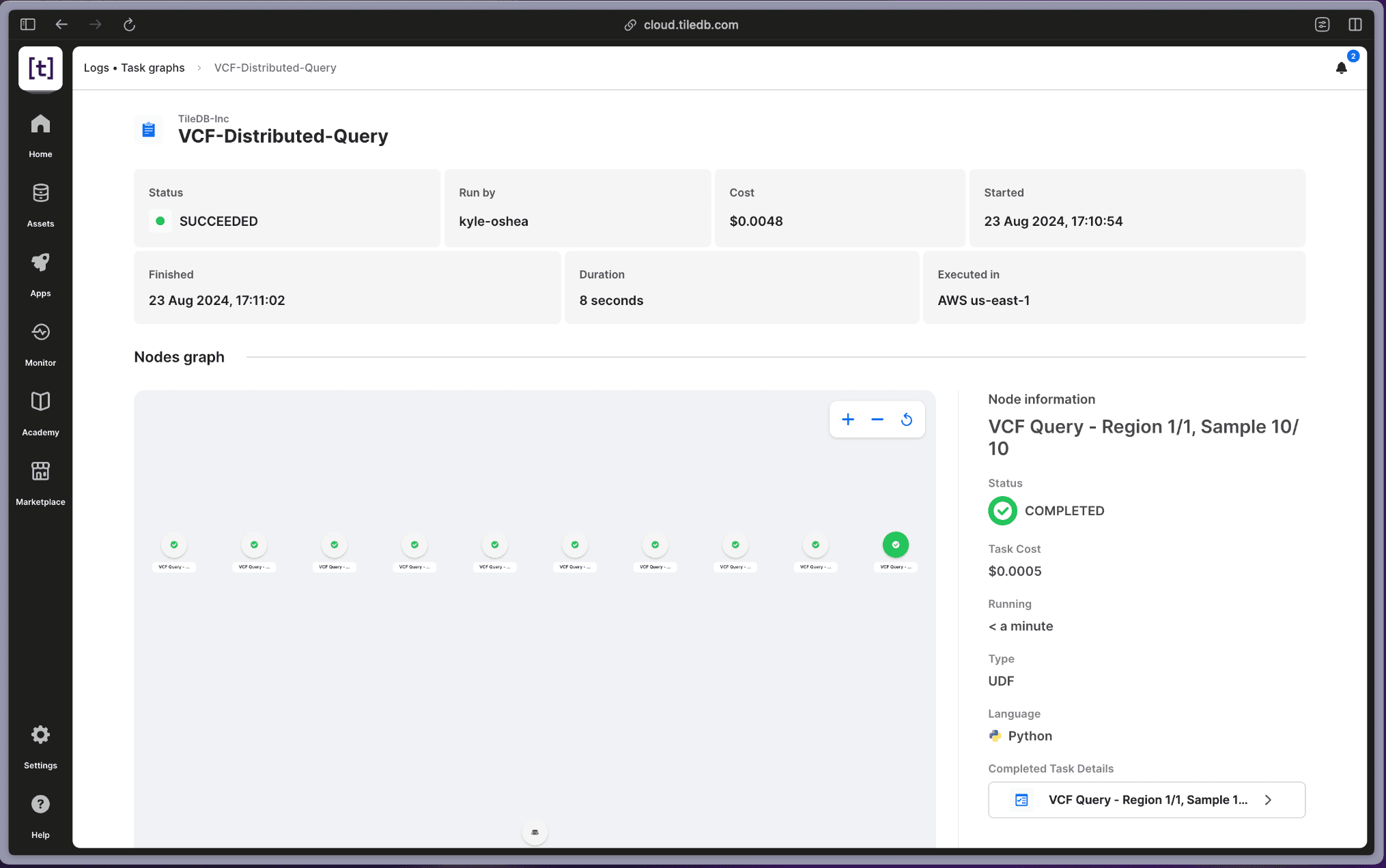Select the highlighted tenth VCF Query node
This screenshot has width=1386, height=868.
click(895, 545)
